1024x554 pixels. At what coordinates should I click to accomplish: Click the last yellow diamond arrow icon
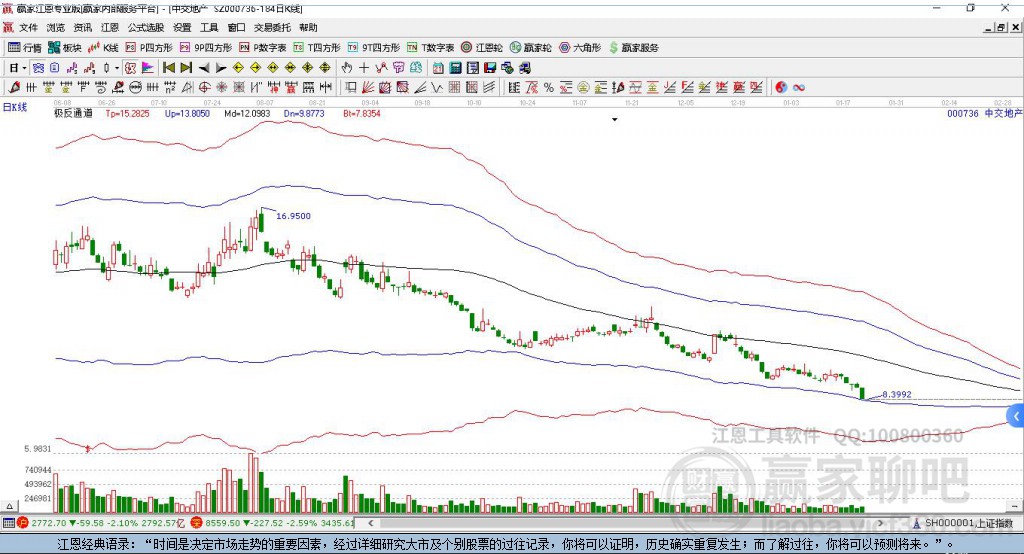[325, 68]
